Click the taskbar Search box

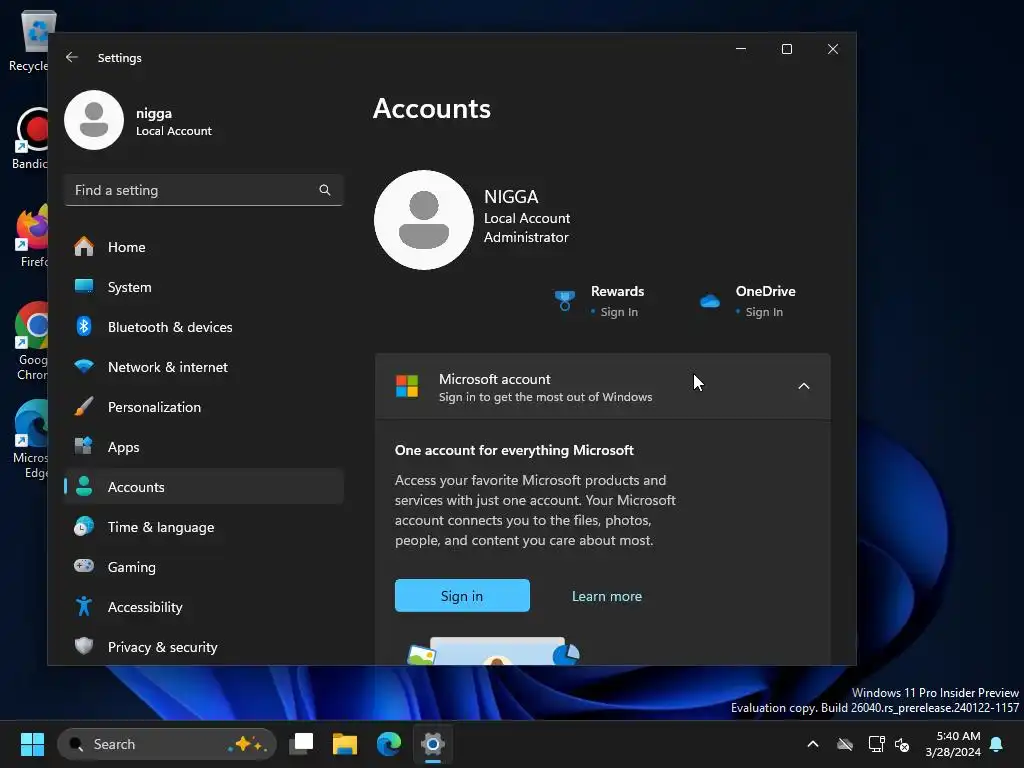tap(167, 744)
